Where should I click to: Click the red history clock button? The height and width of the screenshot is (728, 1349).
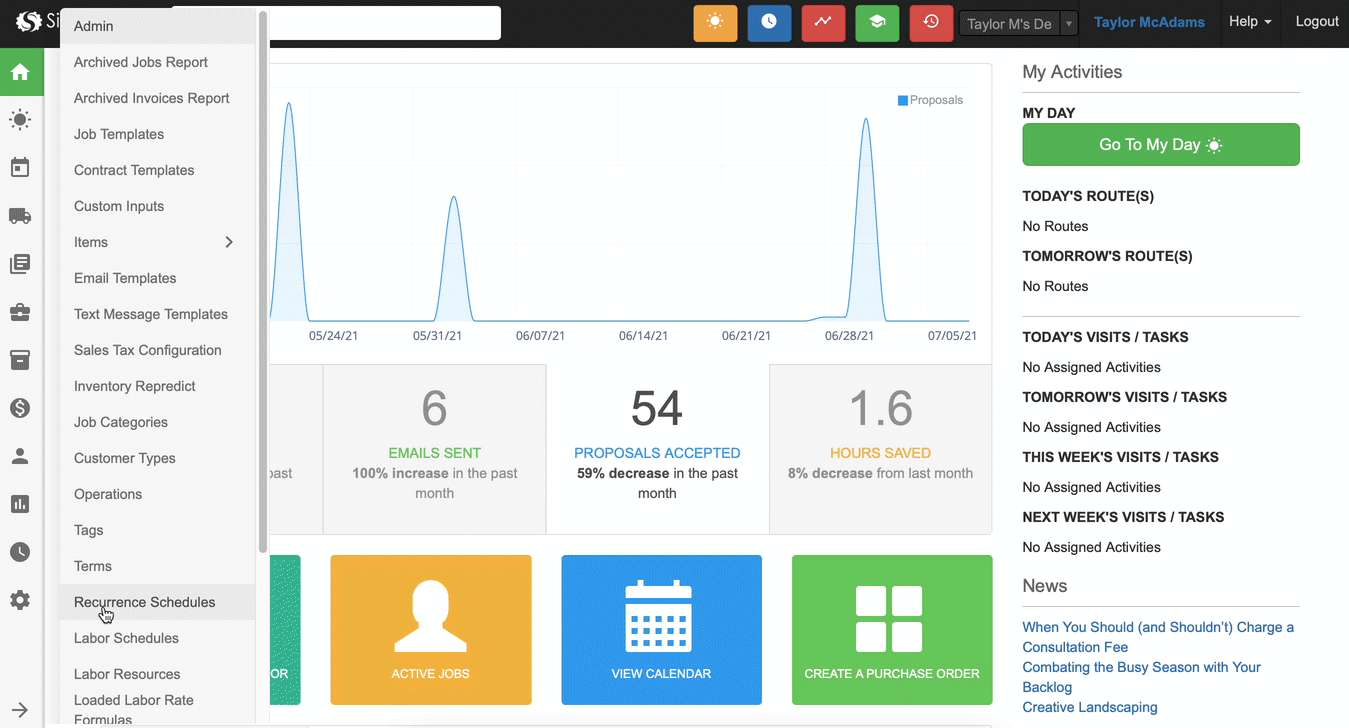coord(931,23)
